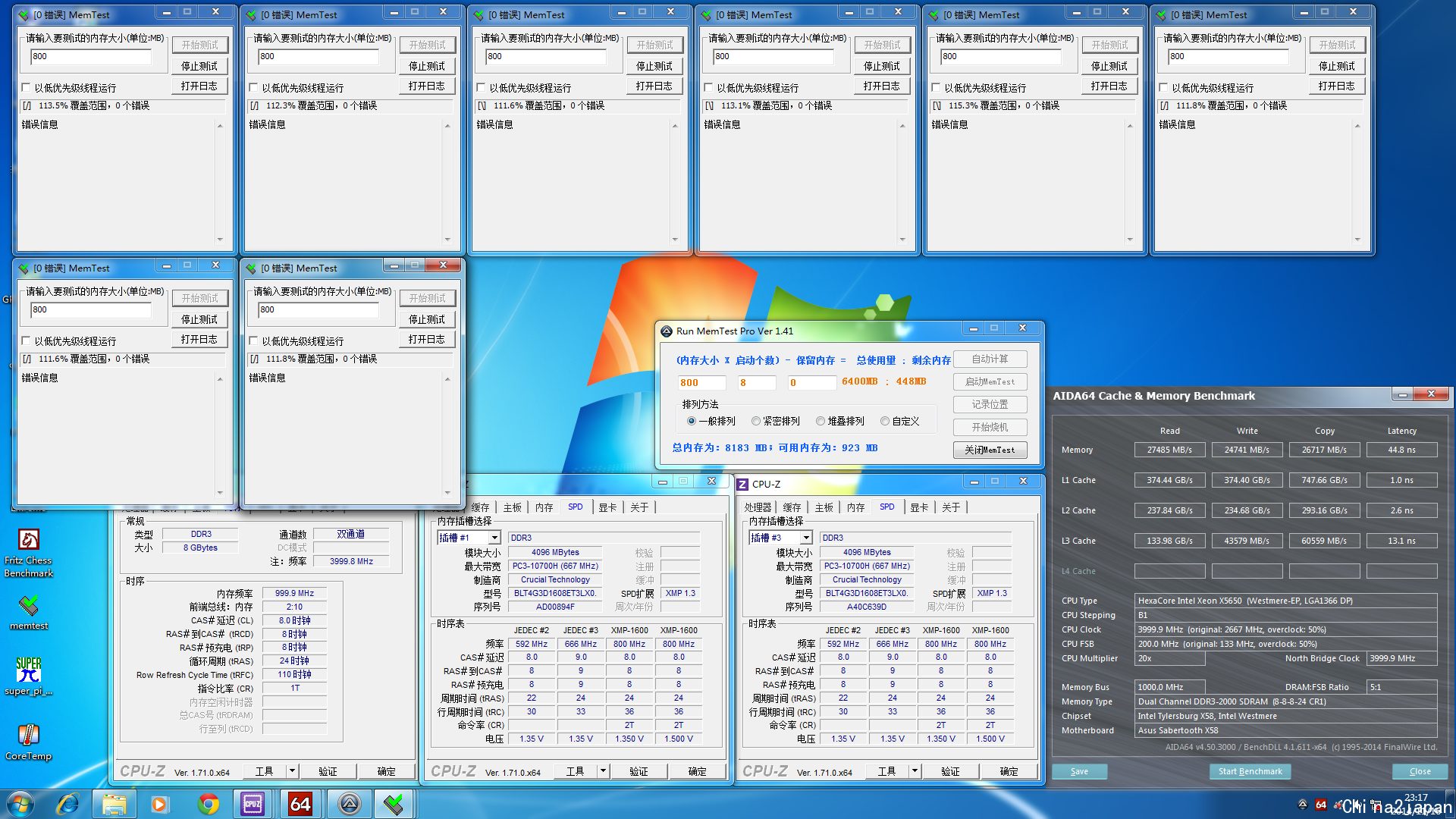Switch to AIDA64 taskbar button
The image size is (1456, 819).
[300, 804]
